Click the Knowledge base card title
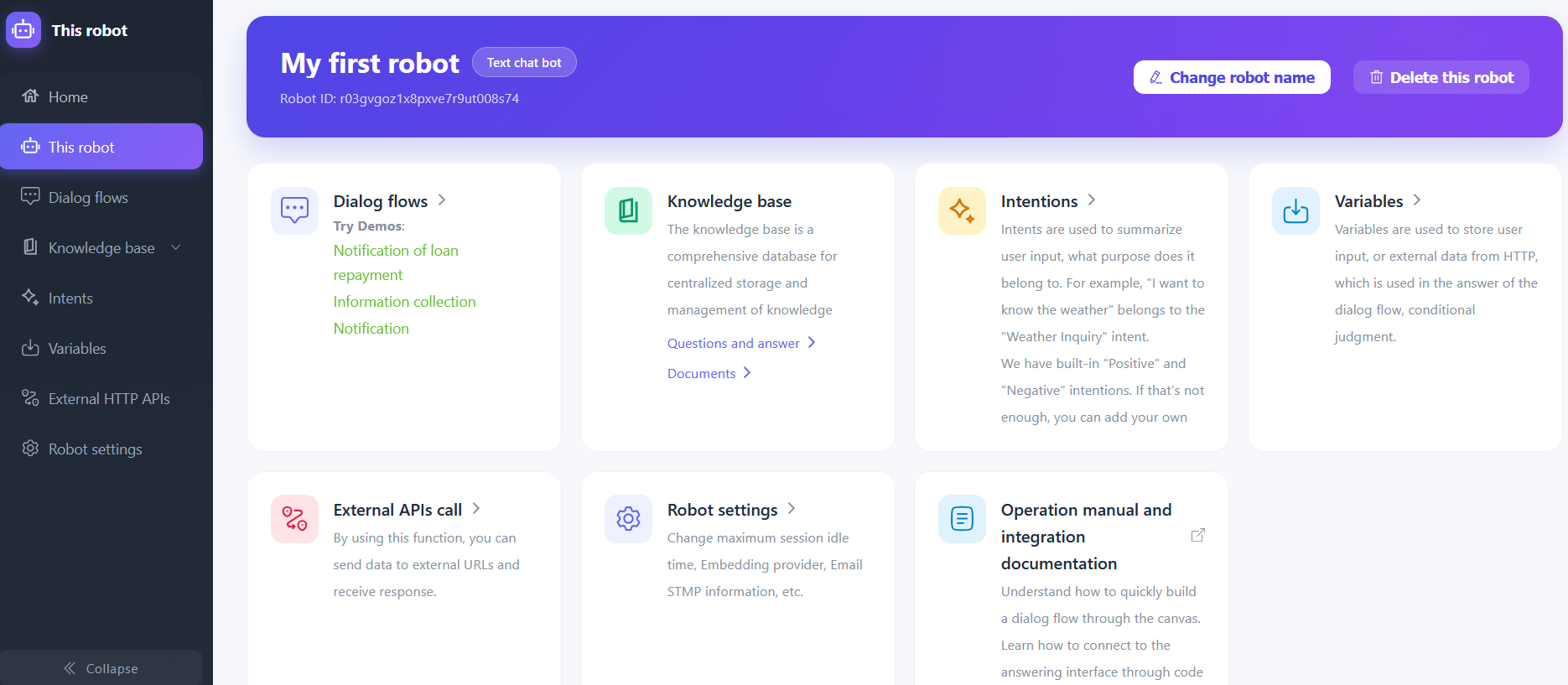 click(x=729, y=201)
